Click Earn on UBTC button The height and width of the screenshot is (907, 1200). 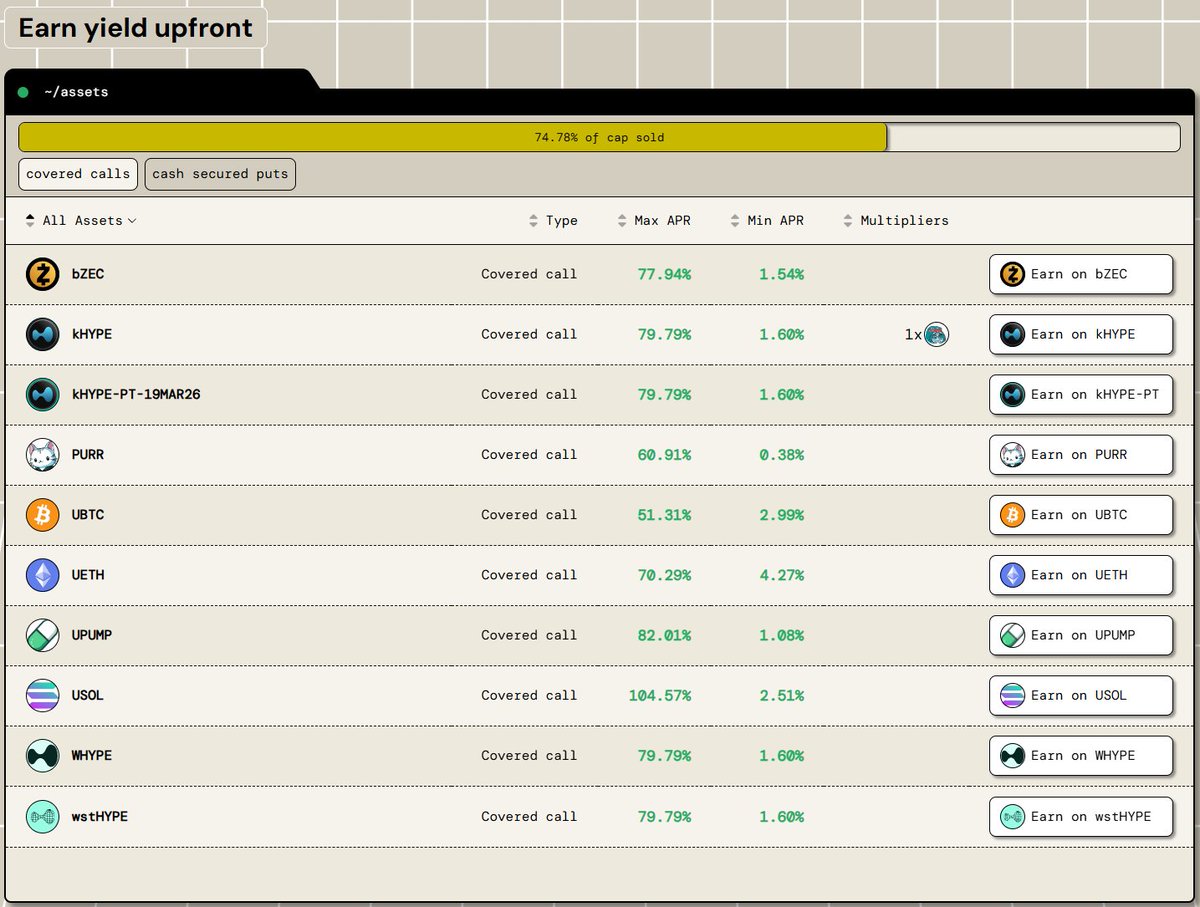pos(1080,515)
